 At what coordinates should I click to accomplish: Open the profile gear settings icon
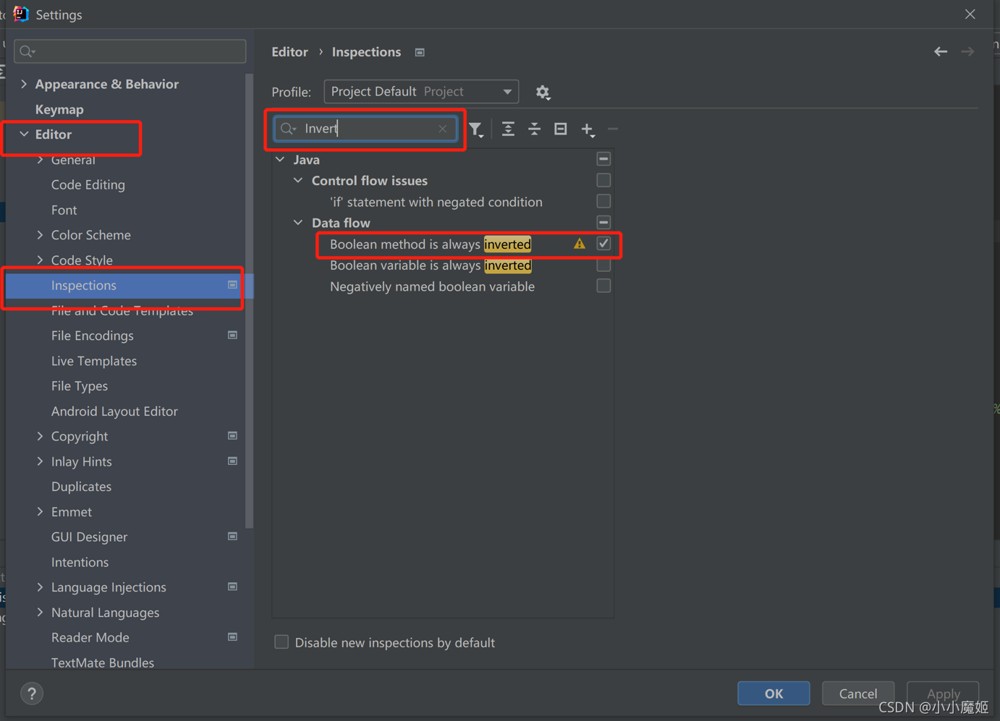(543, 92)
